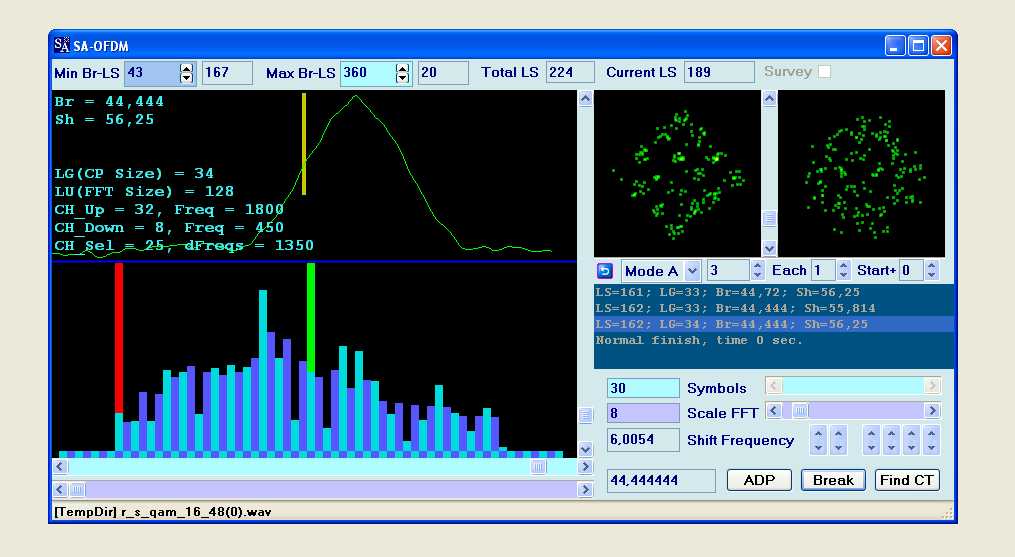Click constellation panel scrollbar up arrow
The height and width of the screenshot is (557, 1015).
coord(769,98)
